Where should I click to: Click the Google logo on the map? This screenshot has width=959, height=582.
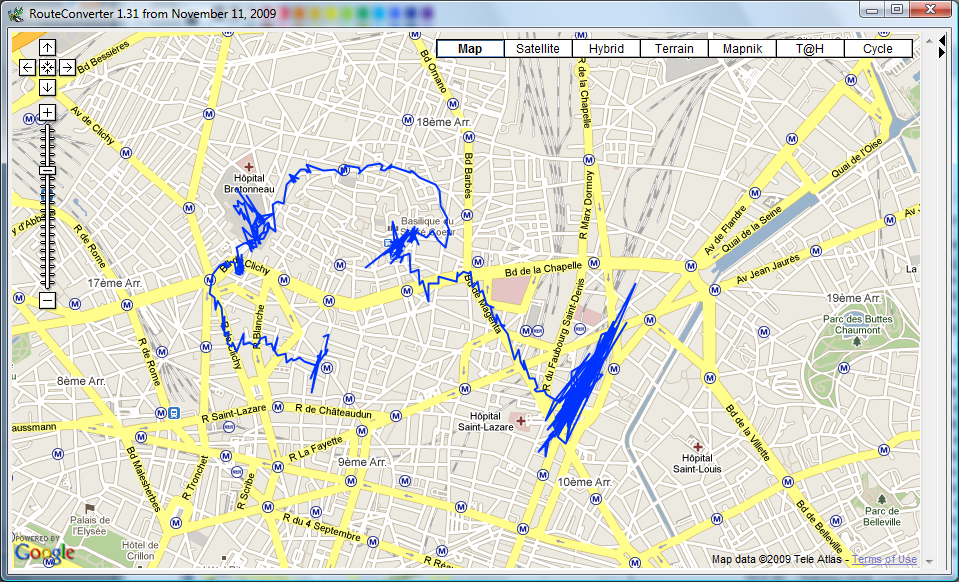tap(44, 552)
